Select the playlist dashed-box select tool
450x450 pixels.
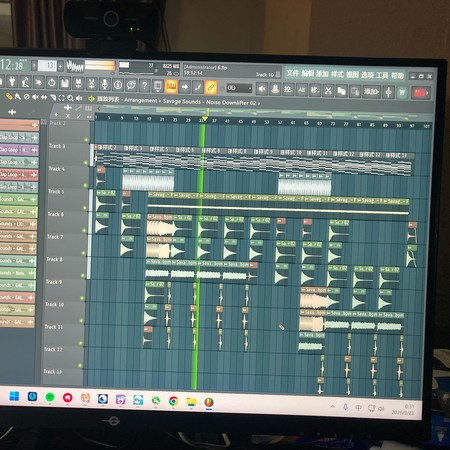[x=62, y=98]
